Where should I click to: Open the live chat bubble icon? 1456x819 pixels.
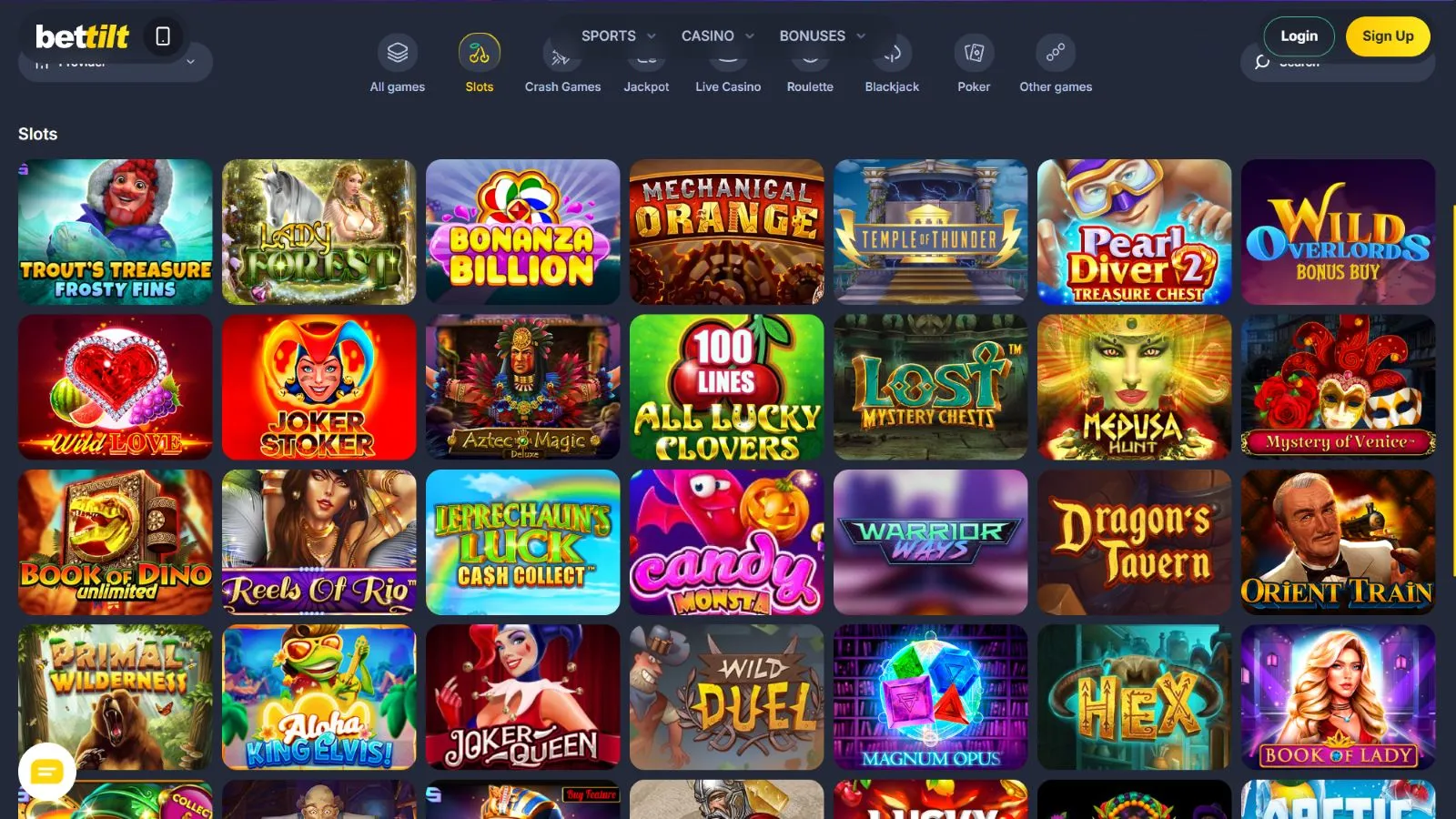point(46,773)
